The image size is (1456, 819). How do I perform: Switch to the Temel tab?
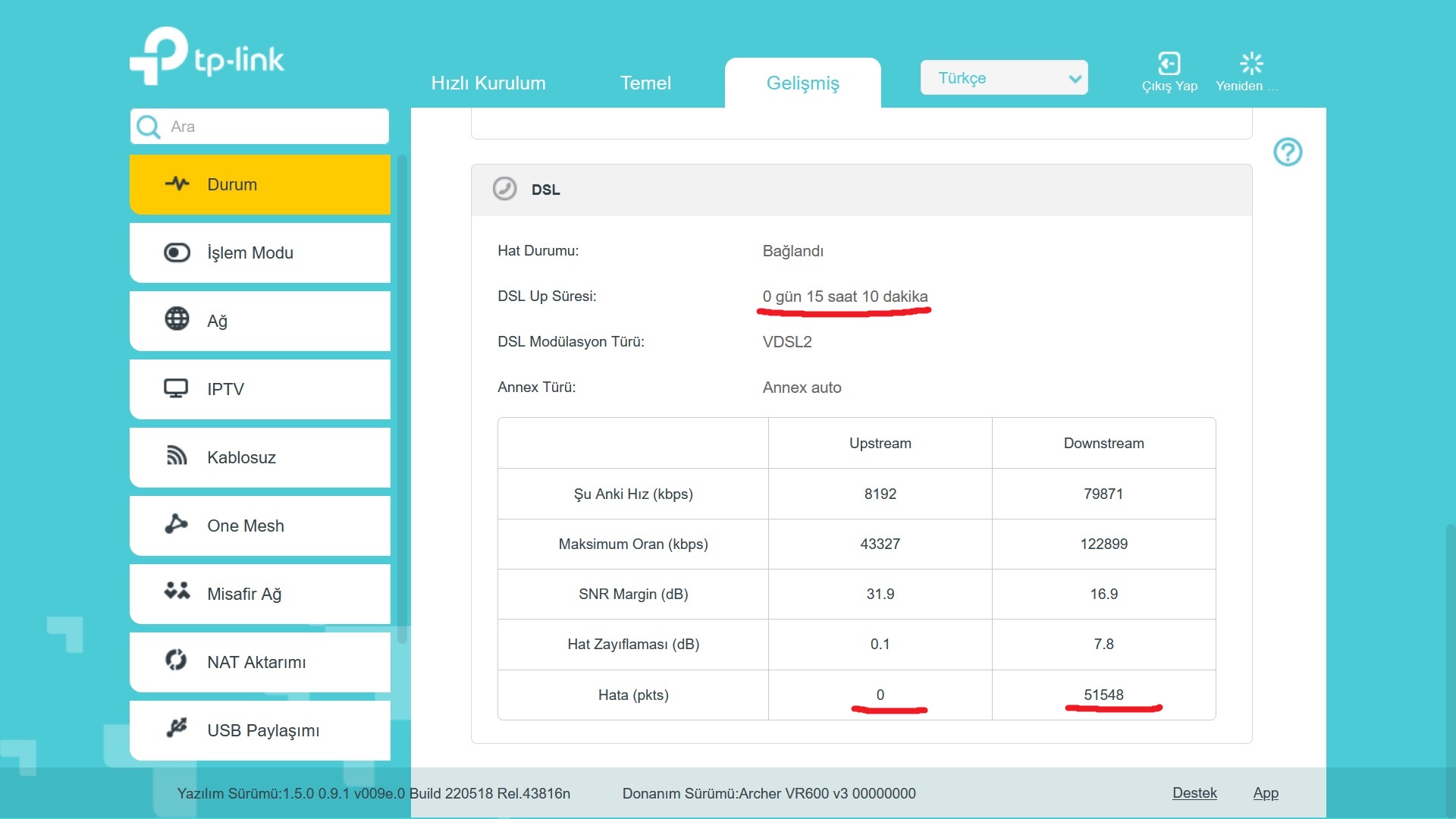[x=645, y=83]
